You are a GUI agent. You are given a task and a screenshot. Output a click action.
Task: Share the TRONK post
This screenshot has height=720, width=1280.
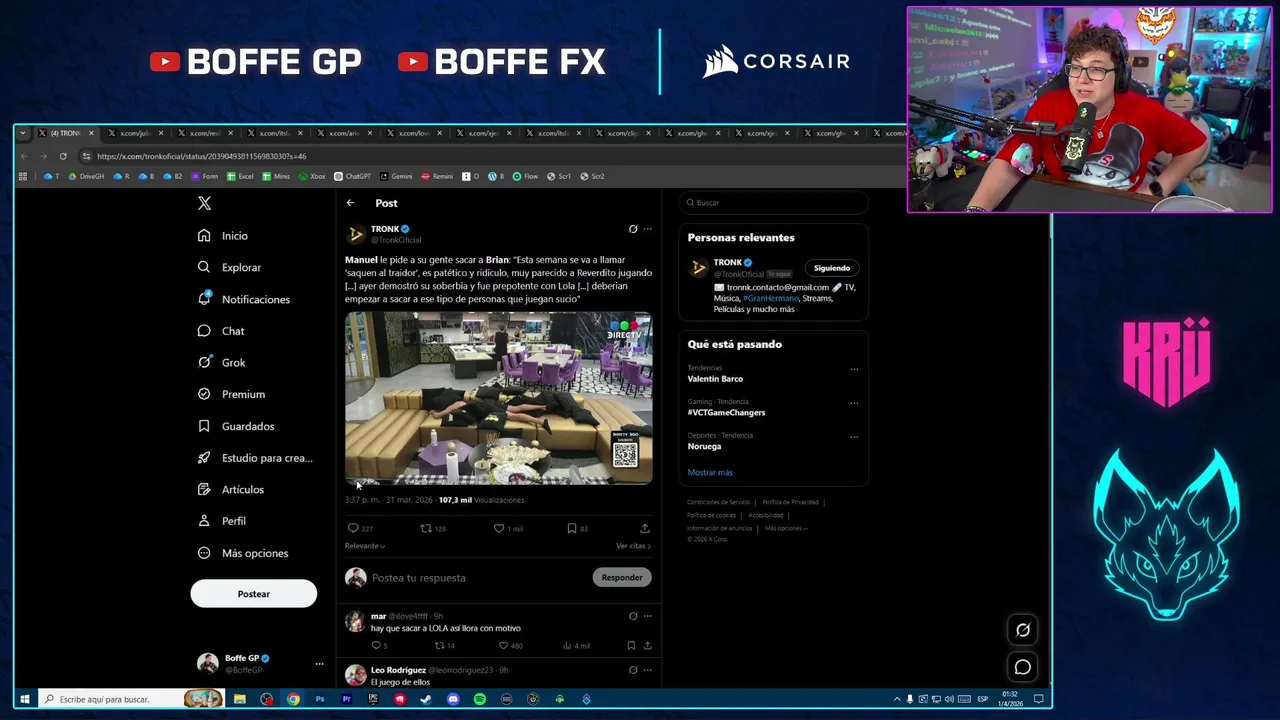tap(645, 528)
